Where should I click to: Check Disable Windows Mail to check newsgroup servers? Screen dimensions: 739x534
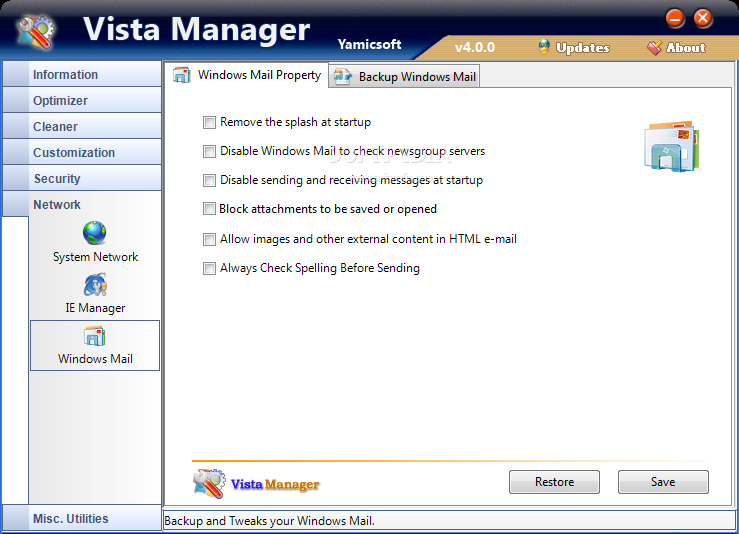click(x=209, y=151)
